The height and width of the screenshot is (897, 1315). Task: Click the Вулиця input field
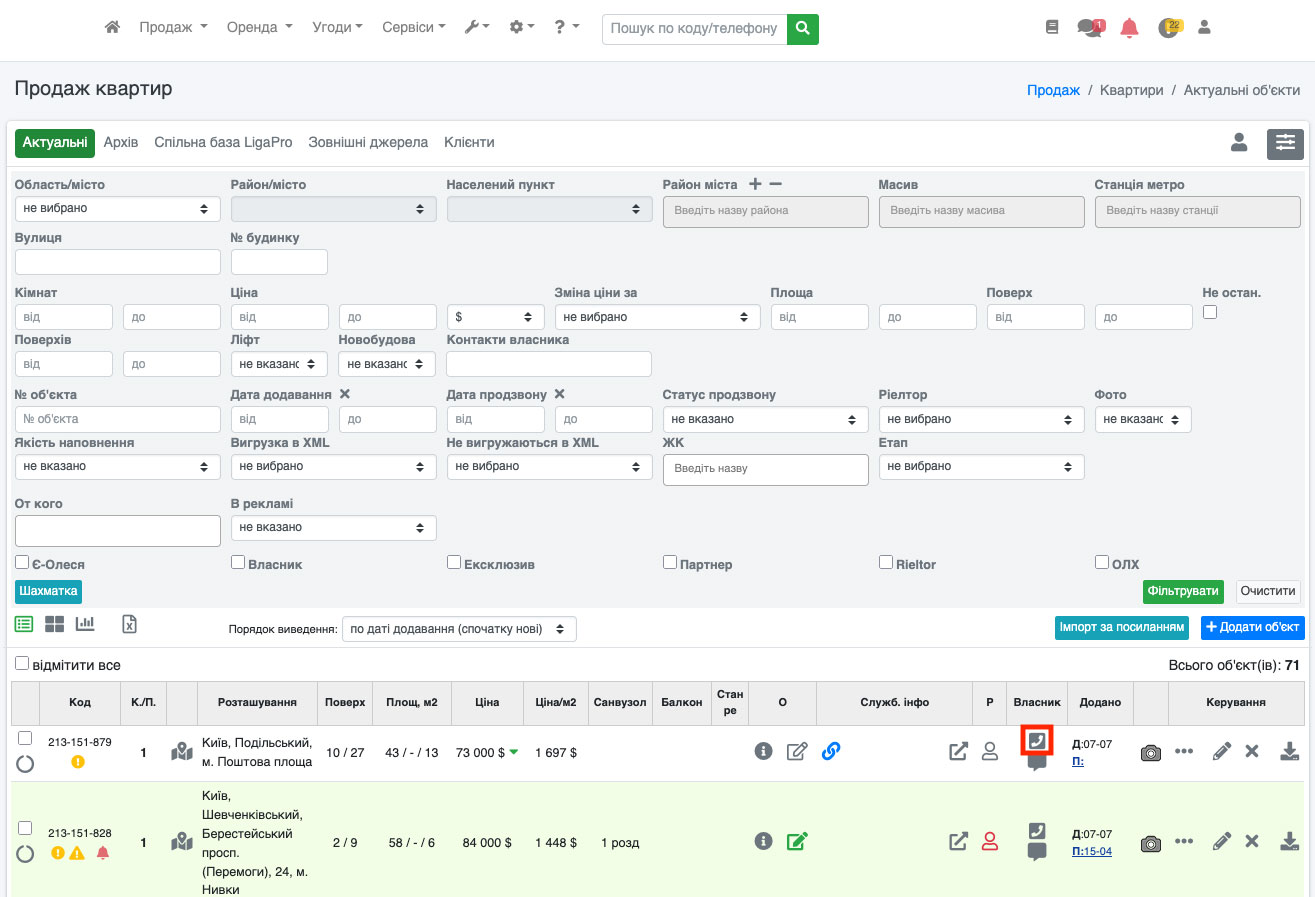[117, 262]
